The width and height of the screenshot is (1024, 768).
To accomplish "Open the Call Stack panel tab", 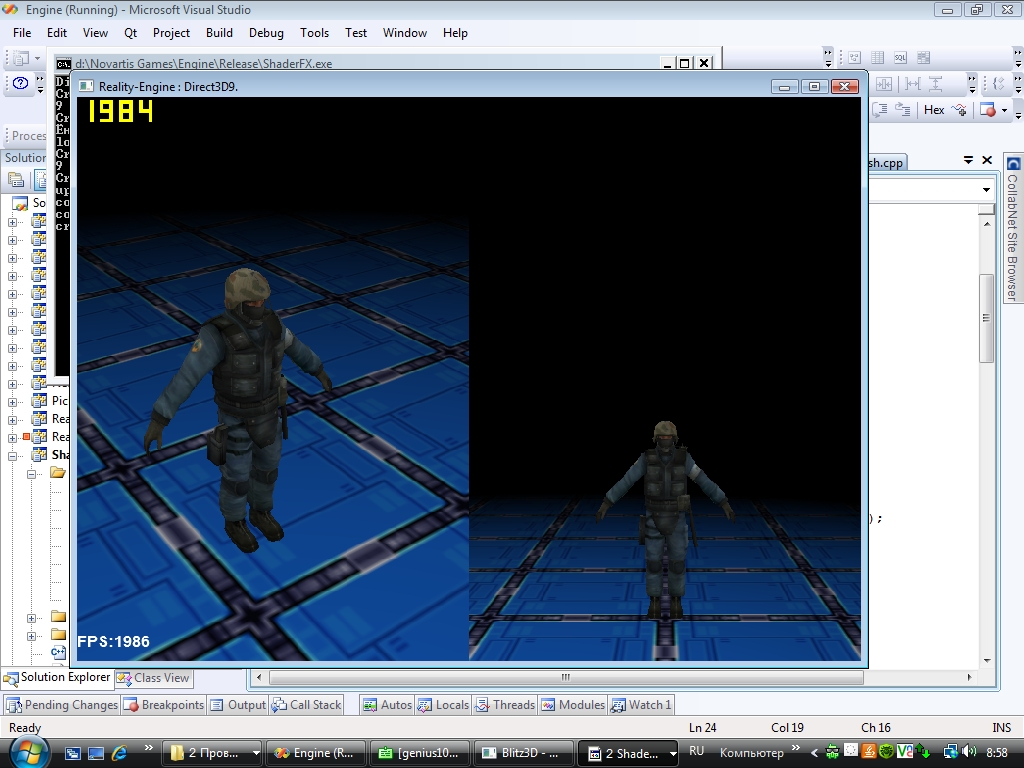I will pyautogui.click(x=306, y=705).
